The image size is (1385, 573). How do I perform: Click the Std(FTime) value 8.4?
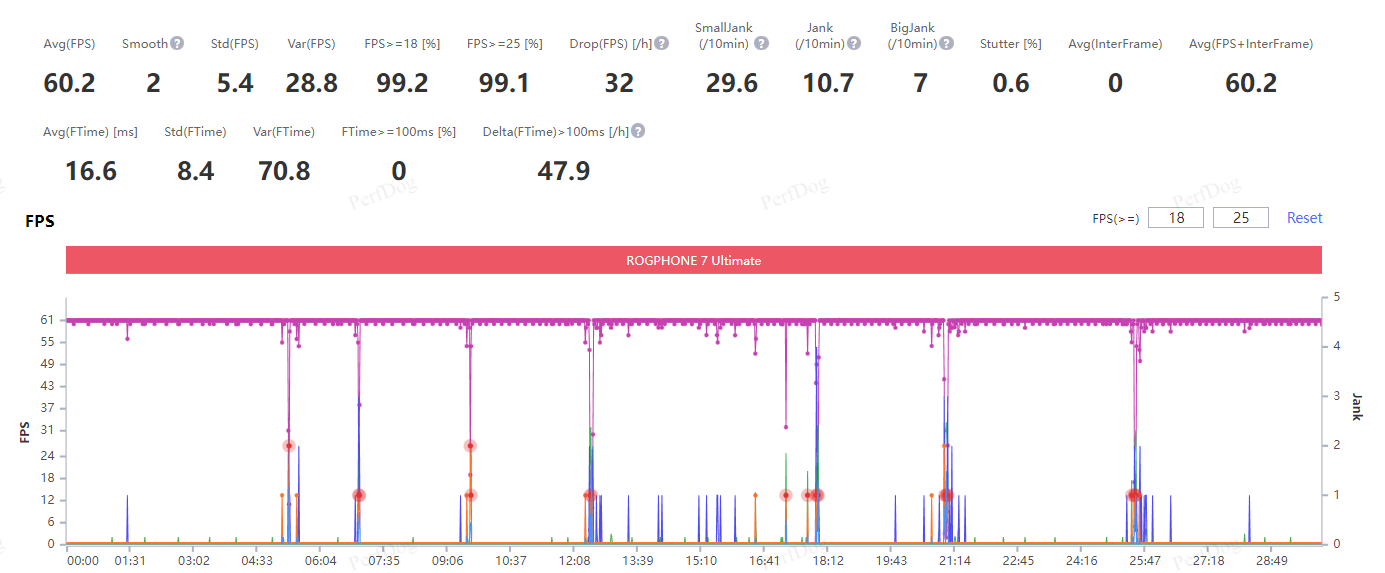point(195,171)
